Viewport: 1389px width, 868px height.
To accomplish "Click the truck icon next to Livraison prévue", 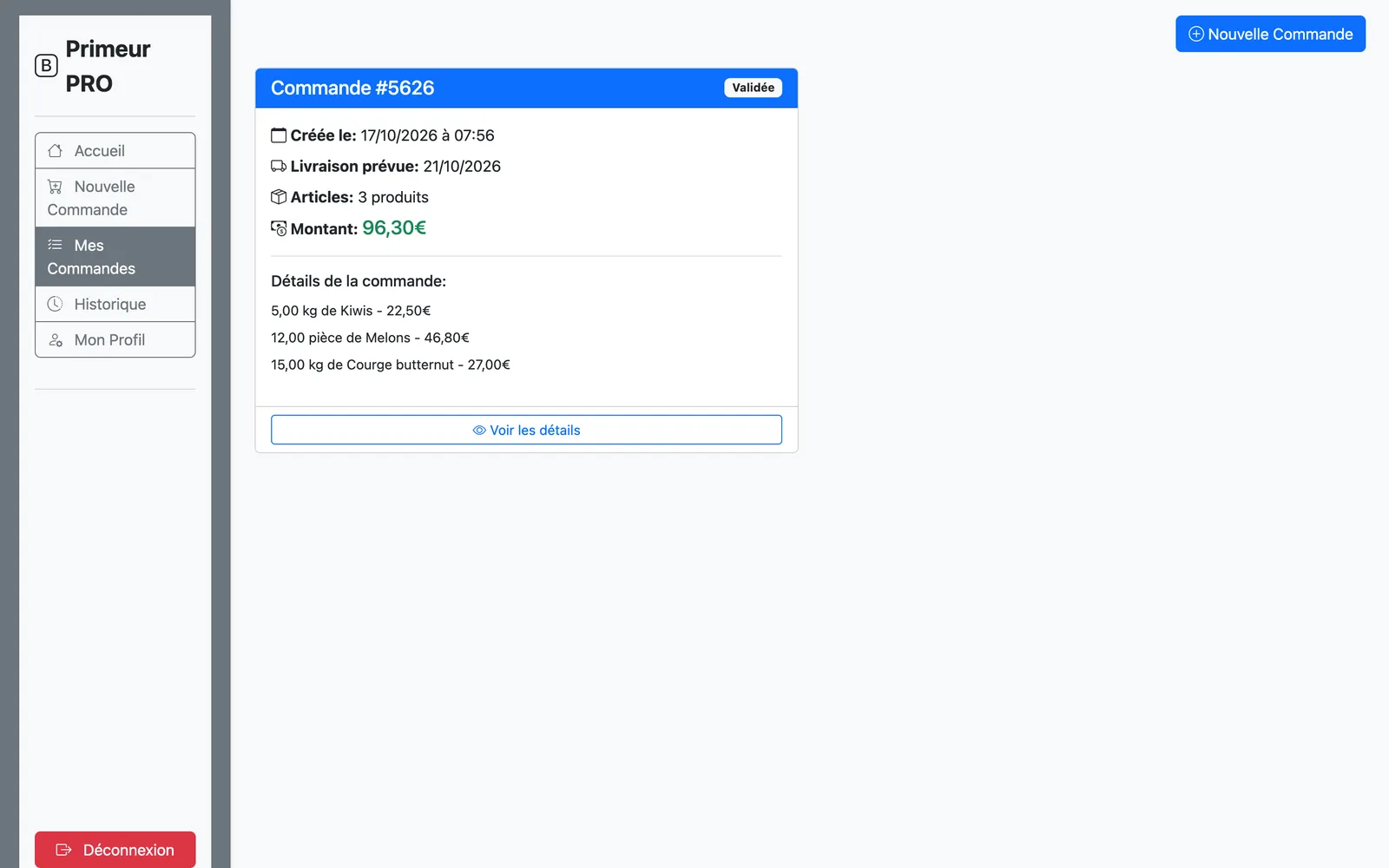I will pos(279,166).
